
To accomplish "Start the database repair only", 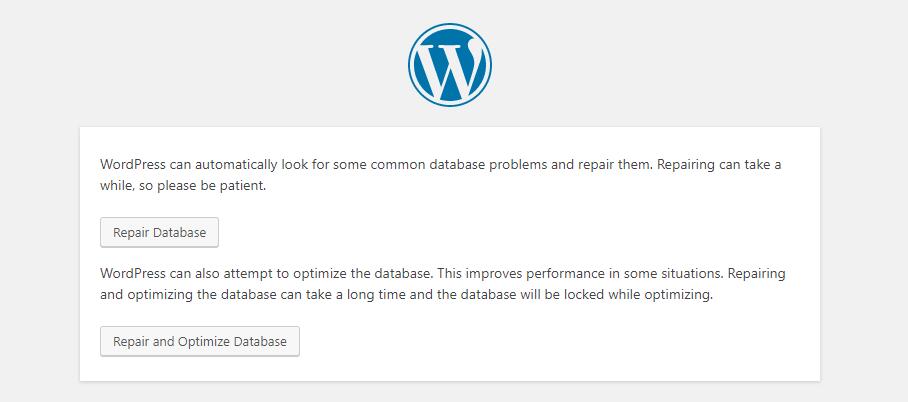I will 159,232.
